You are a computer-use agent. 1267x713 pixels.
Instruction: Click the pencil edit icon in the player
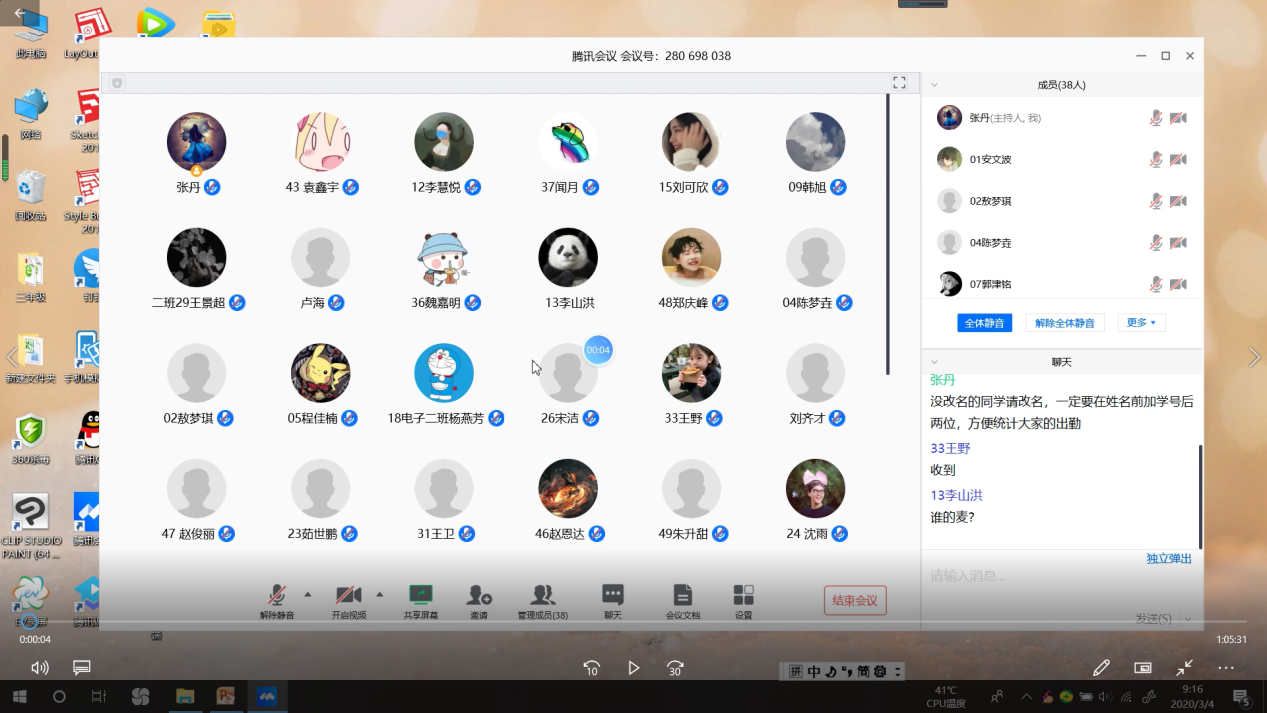tap(1101, 667)
